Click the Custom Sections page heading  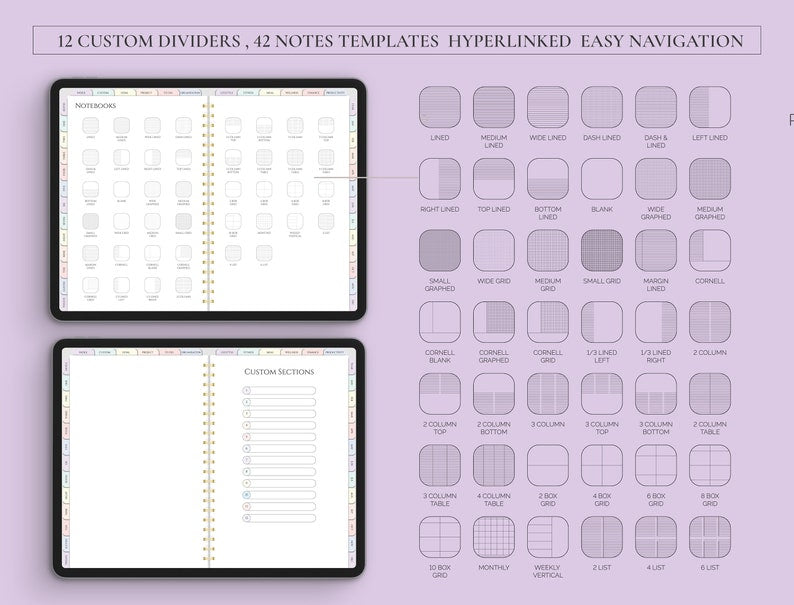click(279, 372)
